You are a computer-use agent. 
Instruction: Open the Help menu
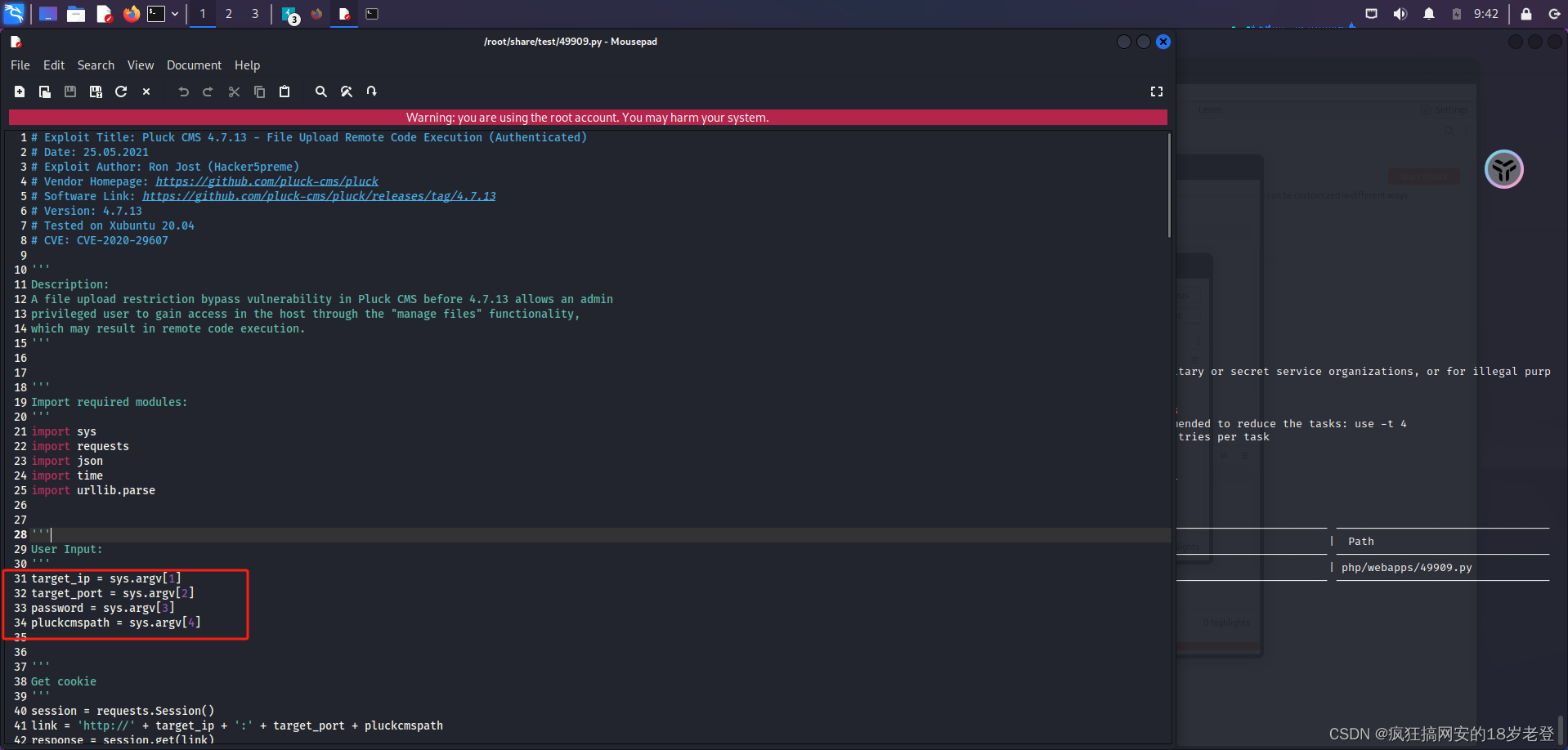click(247, 65)
